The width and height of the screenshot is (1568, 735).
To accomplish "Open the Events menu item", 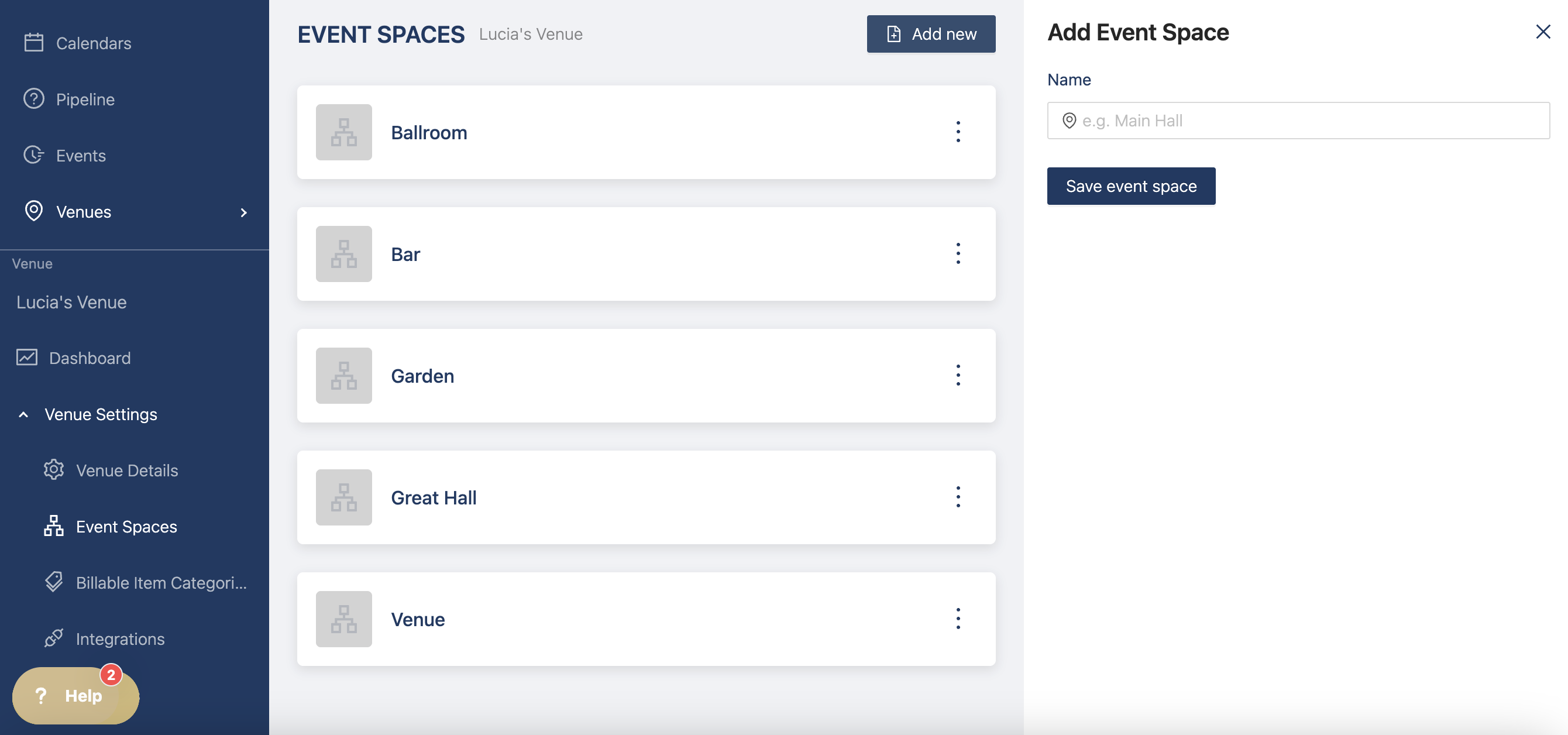I will (80, 155).
